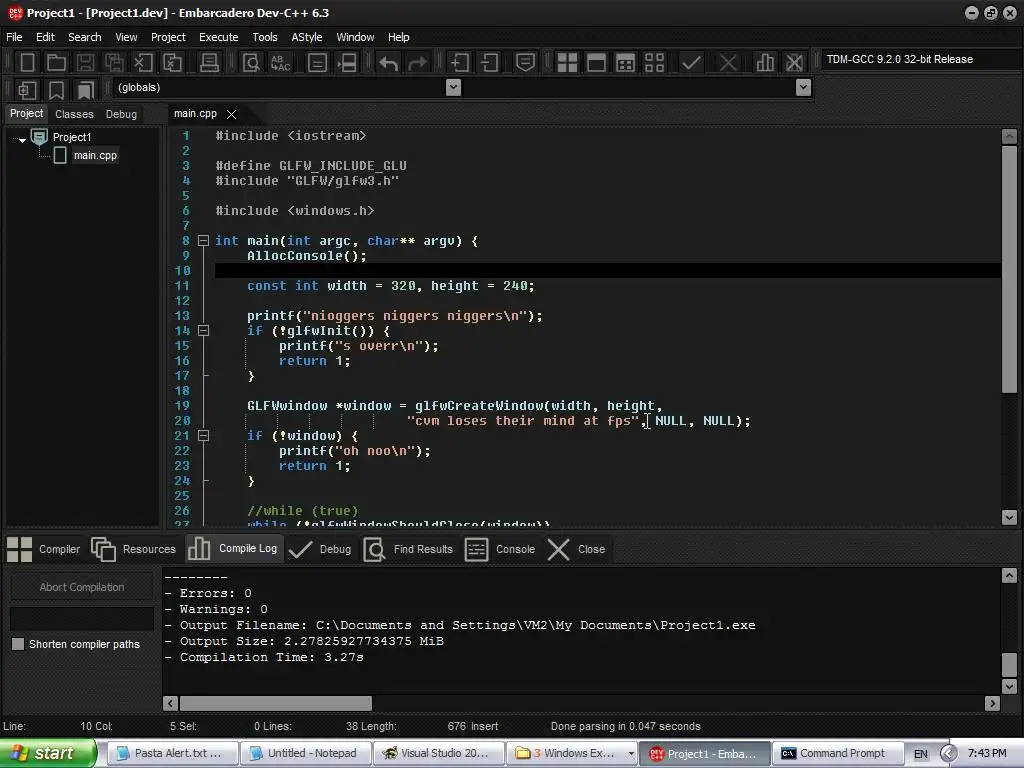Collapse the fold marker at line 21

click(x=203, y=436)
